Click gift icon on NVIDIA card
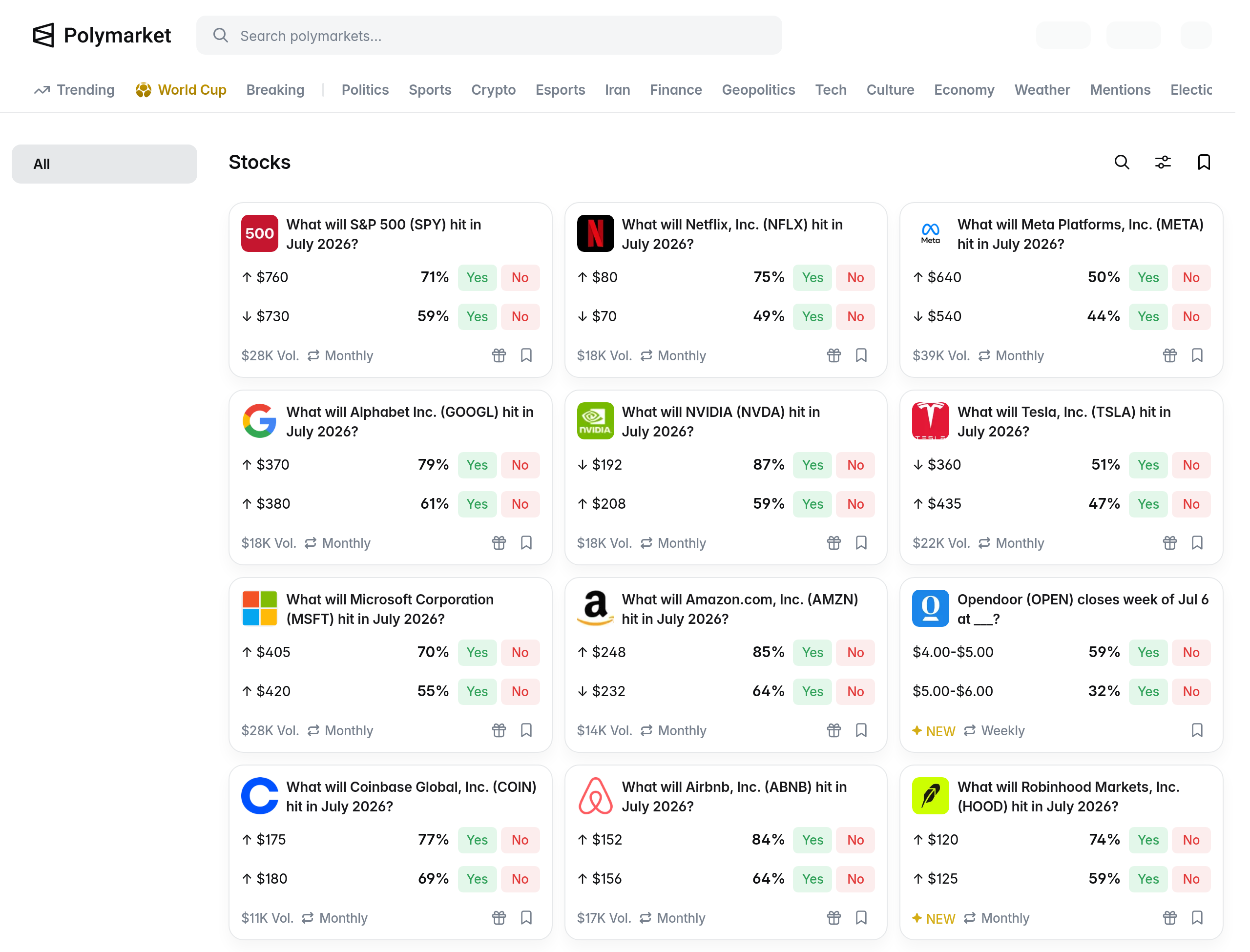 833,543
